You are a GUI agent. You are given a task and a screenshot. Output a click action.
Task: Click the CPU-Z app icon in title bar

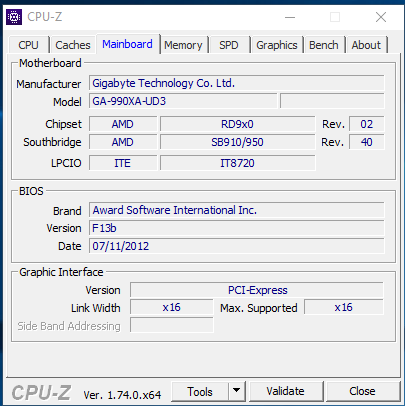[14, 17]
